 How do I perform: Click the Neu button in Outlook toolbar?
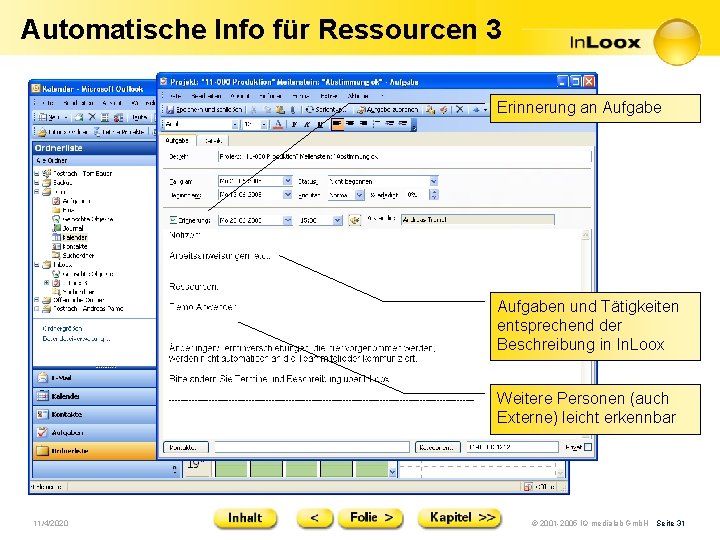(x=52, y=118)
